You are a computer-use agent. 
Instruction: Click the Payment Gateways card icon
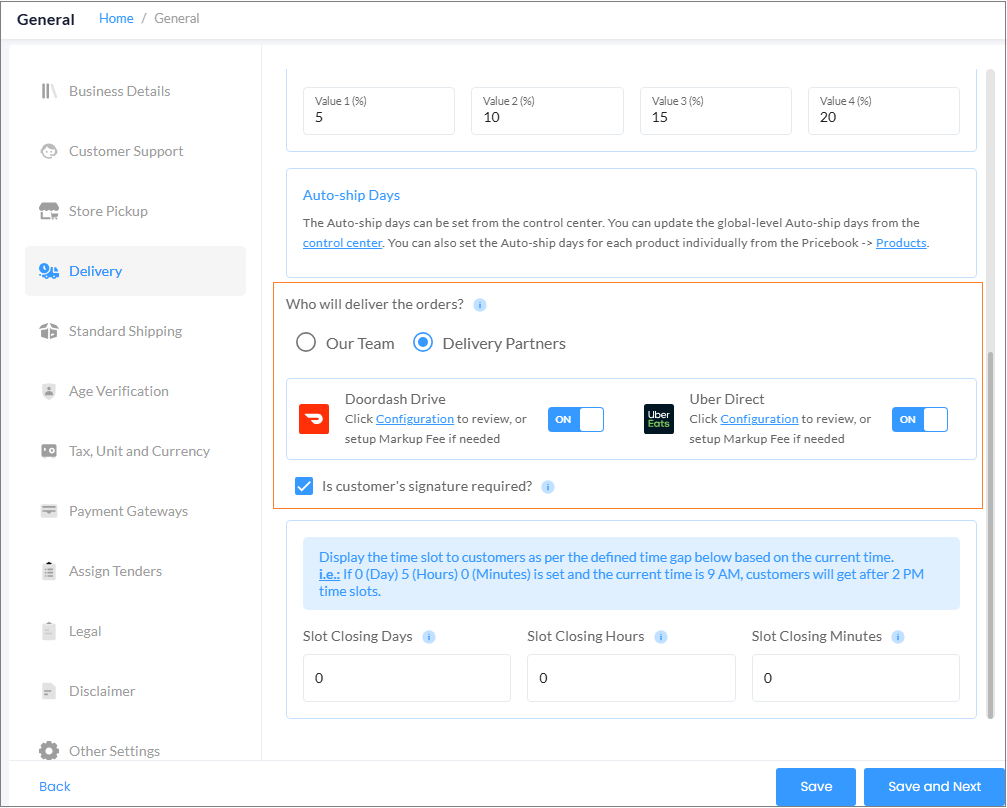point(49,511)
